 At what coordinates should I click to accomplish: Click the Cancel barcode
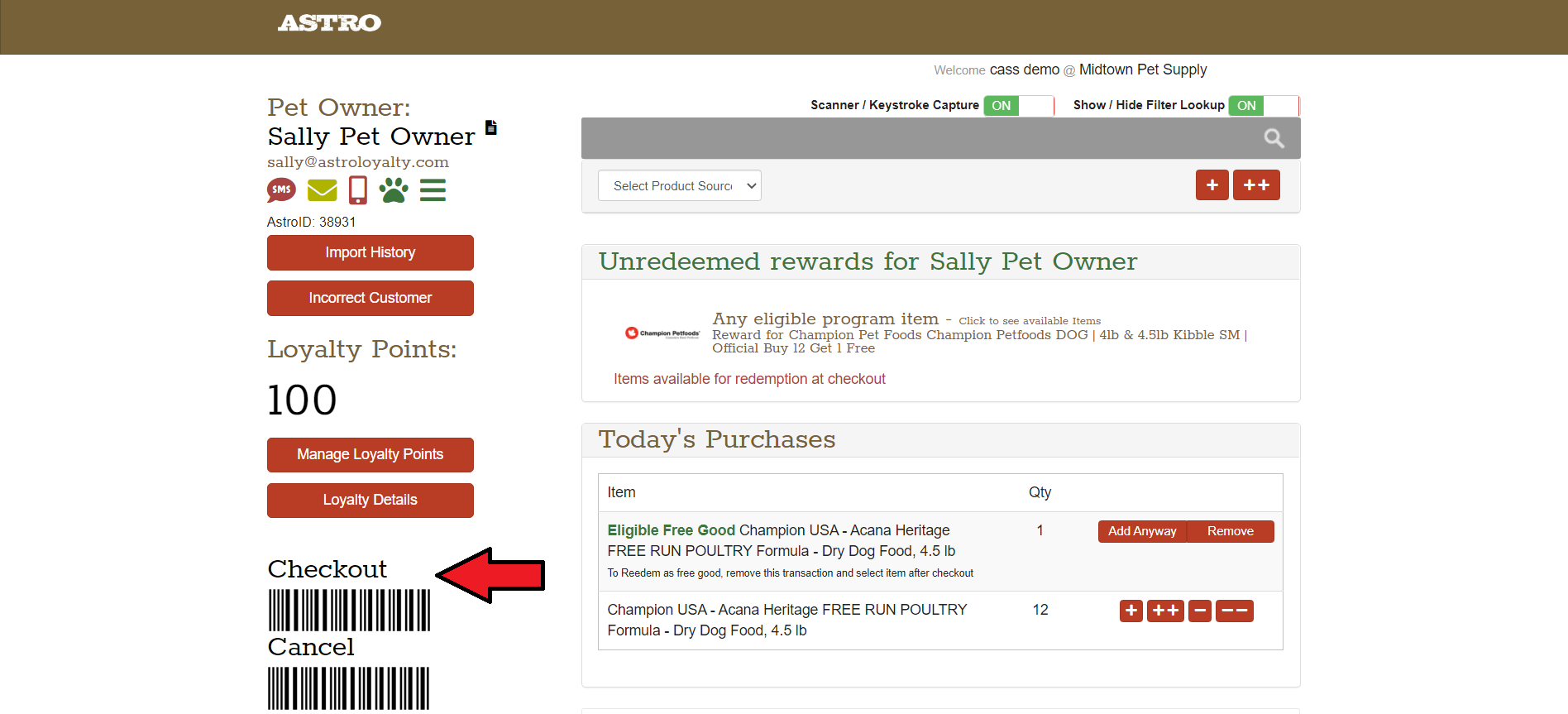coord(348,688)
